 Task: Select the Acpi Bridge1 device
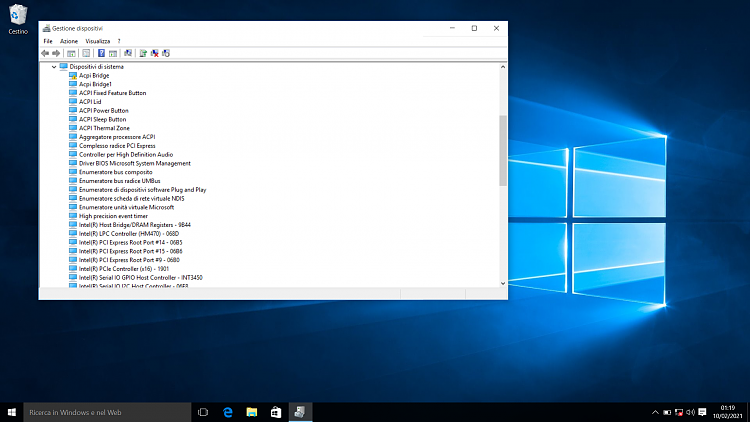(95, 84)
